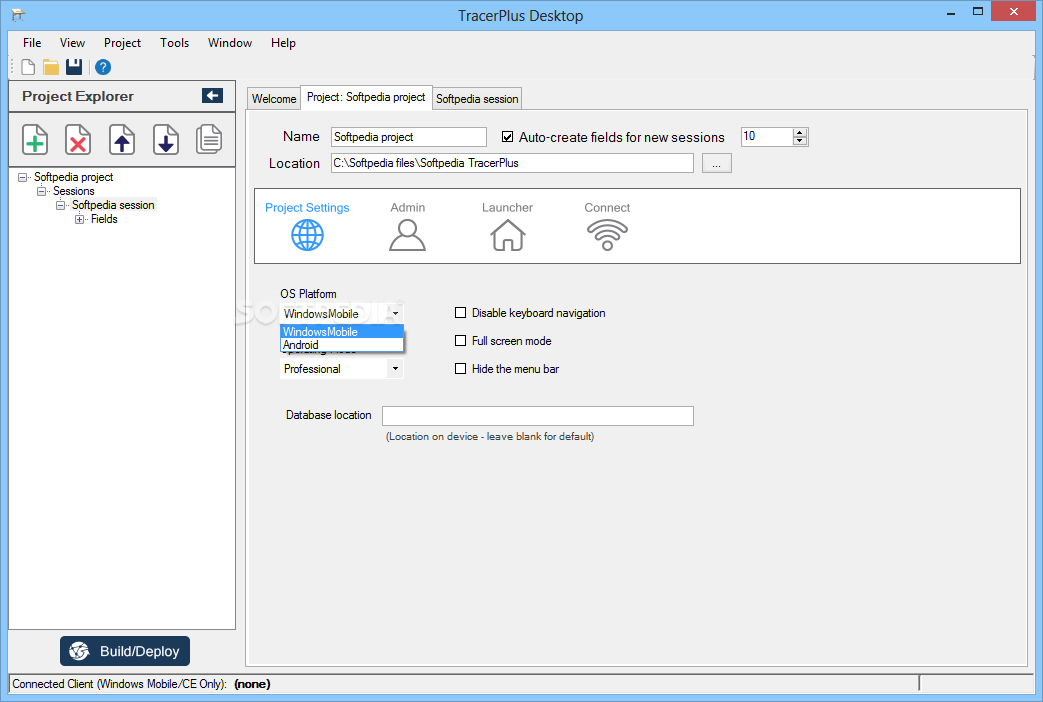The width and height of the screenshot is (1043, 702).
Task: Click the field count value box showing 10
Action: click(767, 136)
